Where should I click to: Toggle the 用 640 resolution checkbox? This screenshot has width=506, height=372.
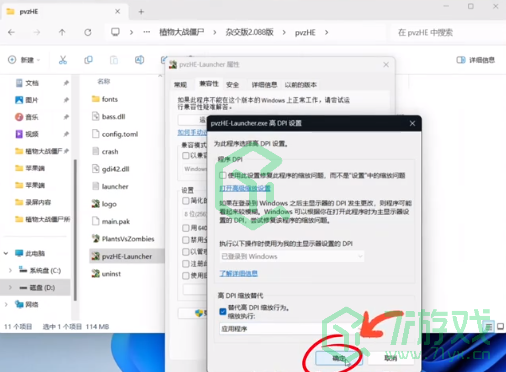(x=186, y=228)
